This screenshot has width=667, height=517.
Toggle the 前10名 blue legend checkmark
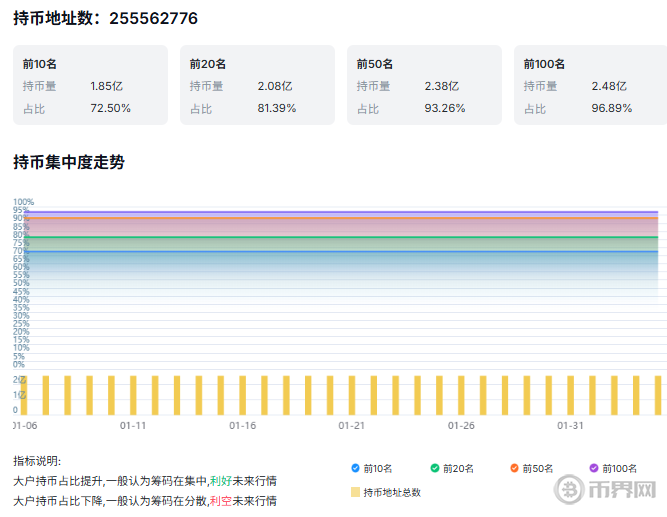coord(356,468)
